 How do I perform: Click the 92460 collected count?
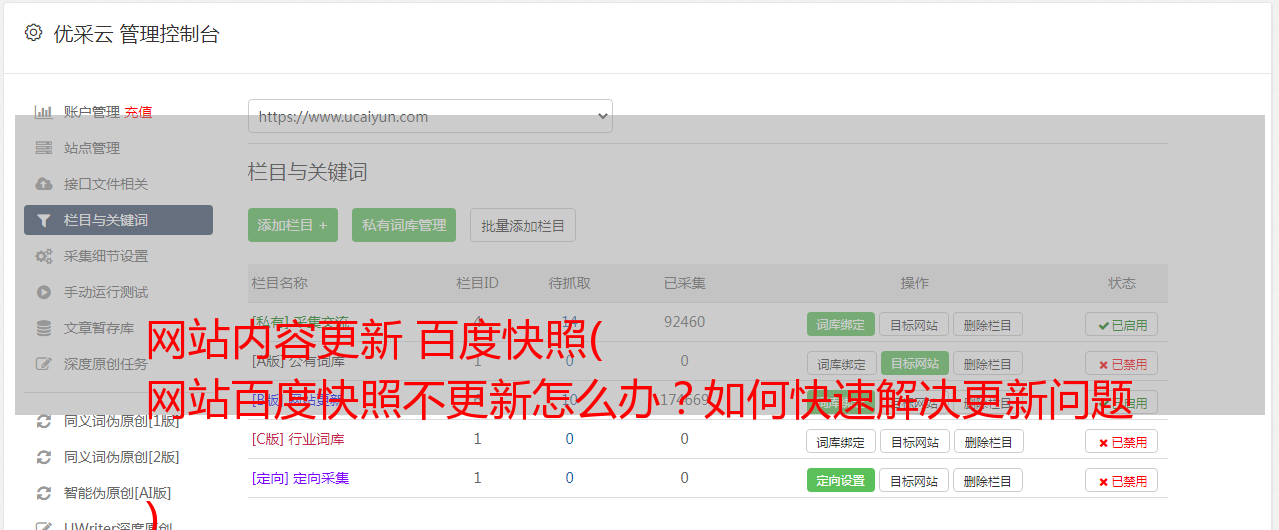click(684, 322)
